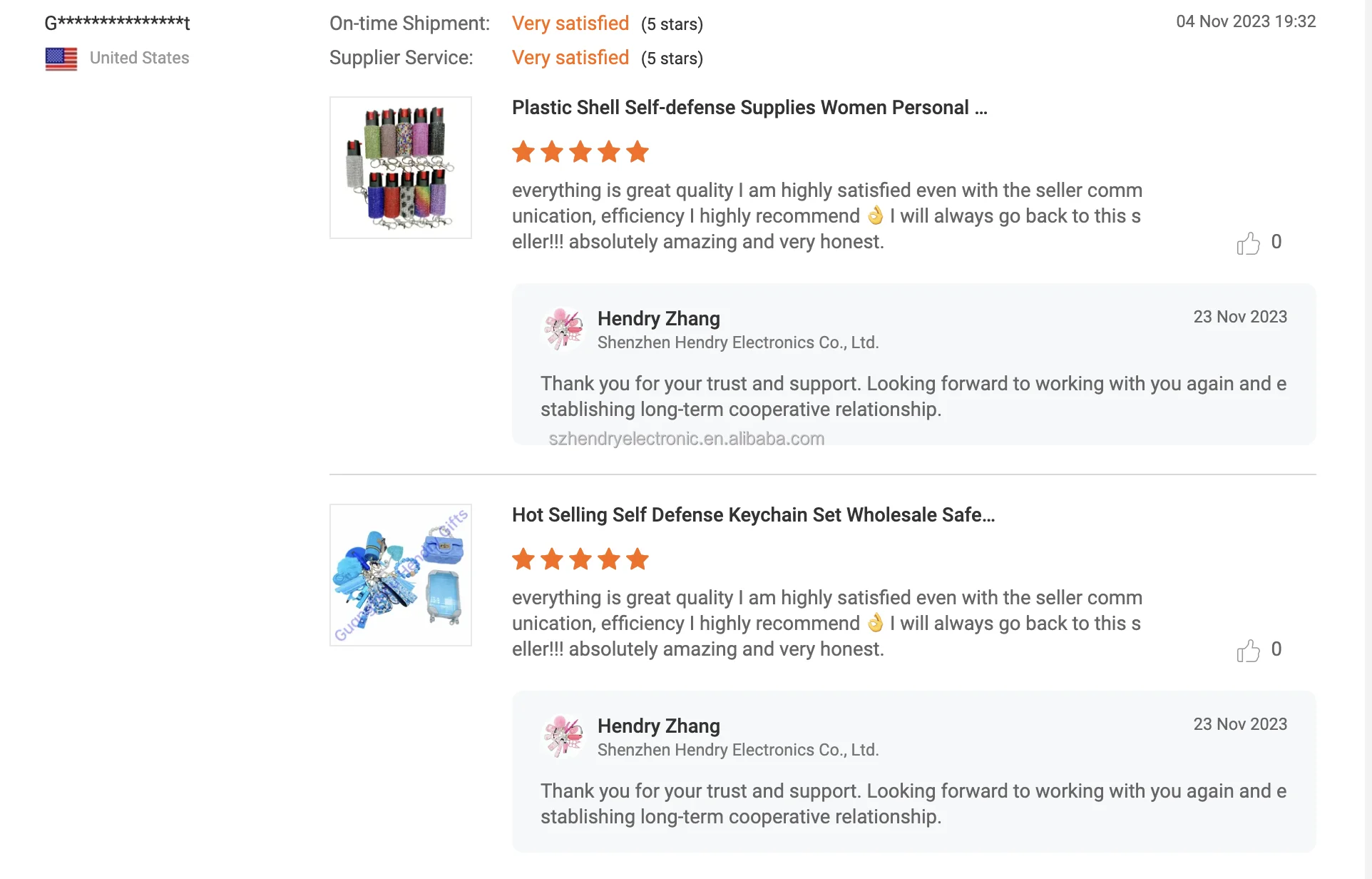Open the blue keychain set product thumbnail
Viewport: 1372px width, 879px height.
point(401,575)
